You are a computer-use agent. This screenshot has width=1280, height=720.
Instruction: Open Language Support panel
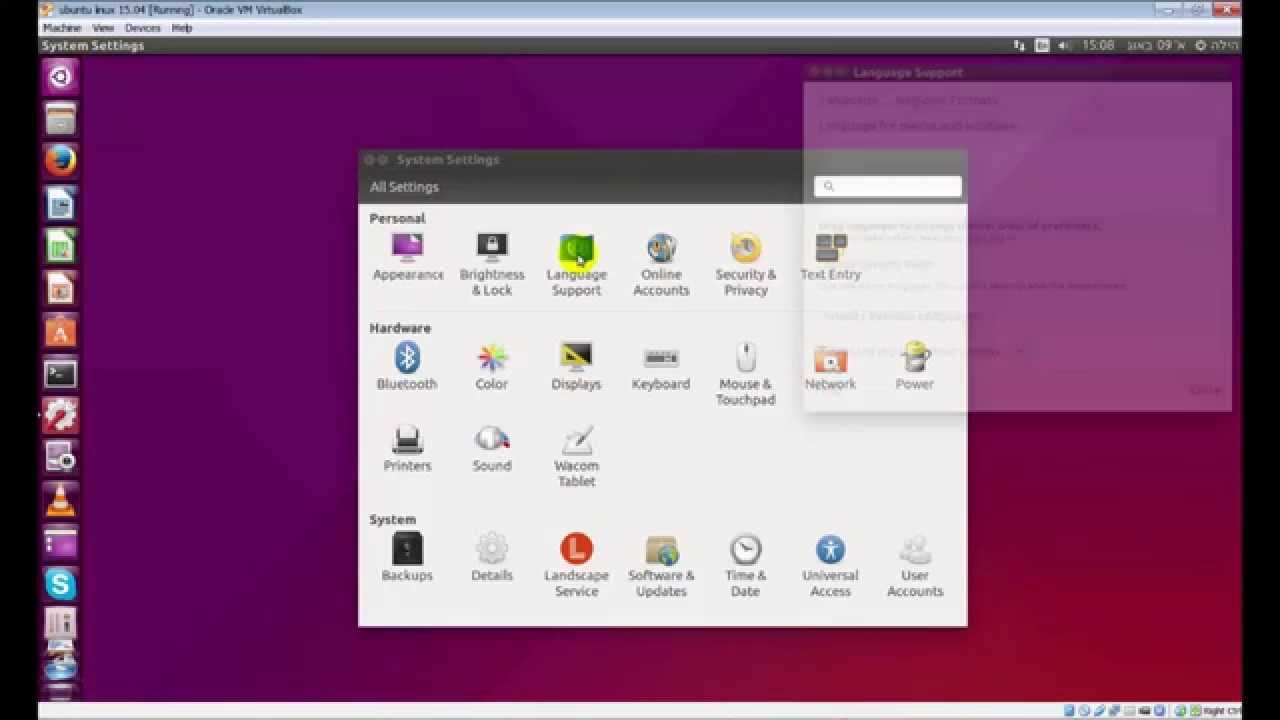click(577, 265)
